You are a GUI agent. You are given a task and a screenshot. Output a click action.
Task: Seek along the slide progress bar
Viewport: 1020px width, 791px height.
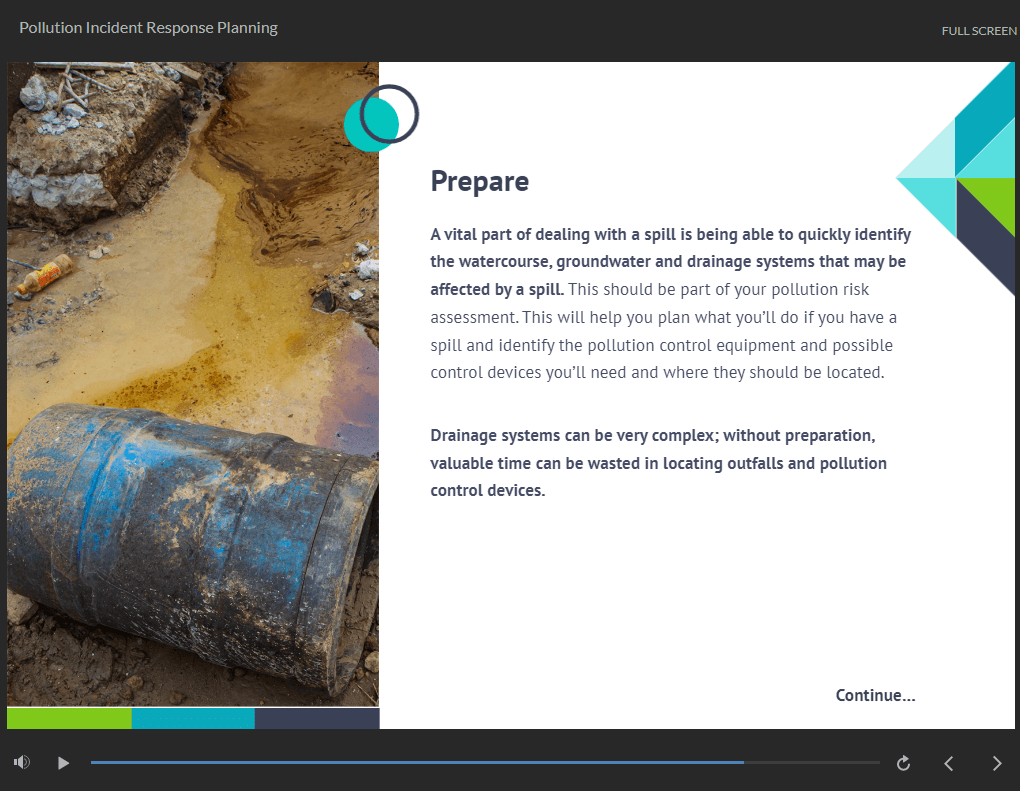coord(485,762)
